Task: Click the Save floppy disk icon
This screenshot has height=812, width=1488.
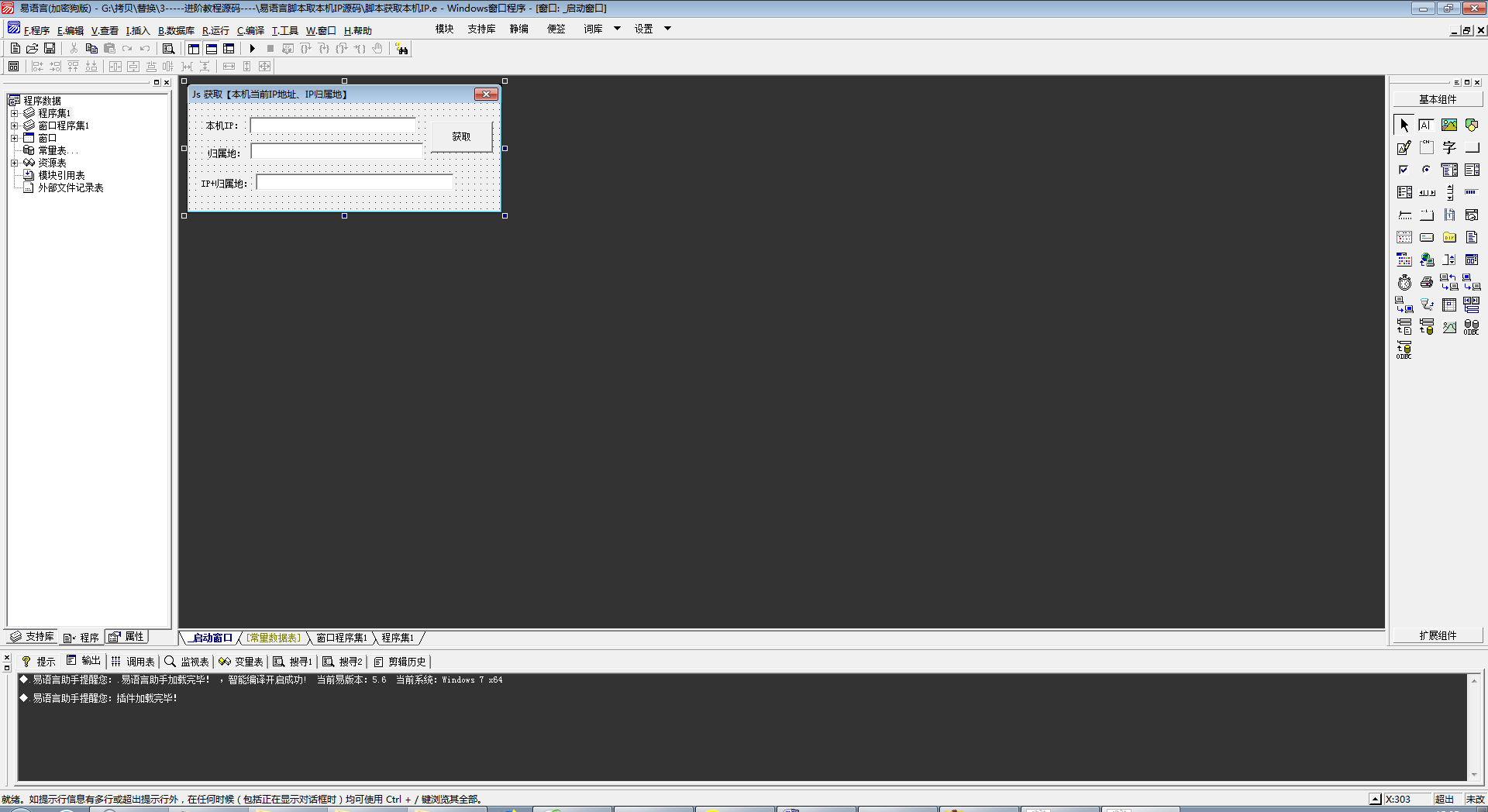Action: [50, 48]
